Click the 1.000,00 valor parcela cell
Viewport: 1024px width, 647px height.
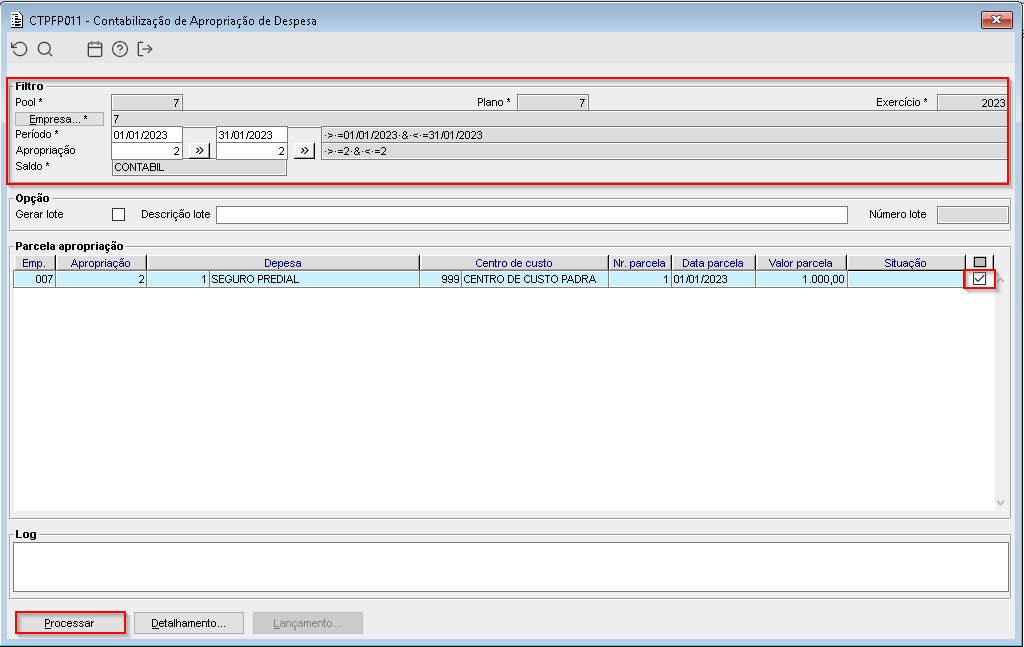(x=801, y=279)
